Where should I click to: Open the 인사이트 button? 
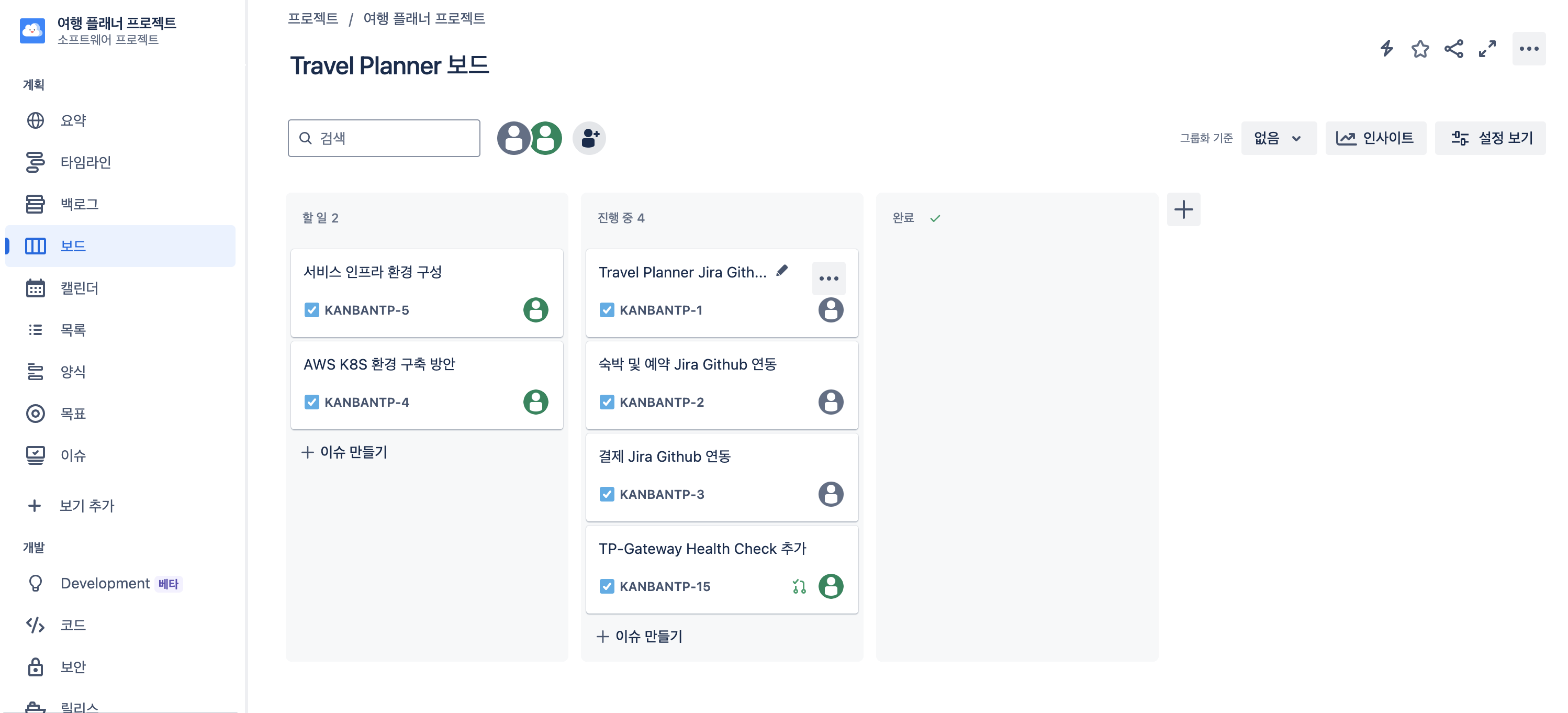coord(1375,138)
